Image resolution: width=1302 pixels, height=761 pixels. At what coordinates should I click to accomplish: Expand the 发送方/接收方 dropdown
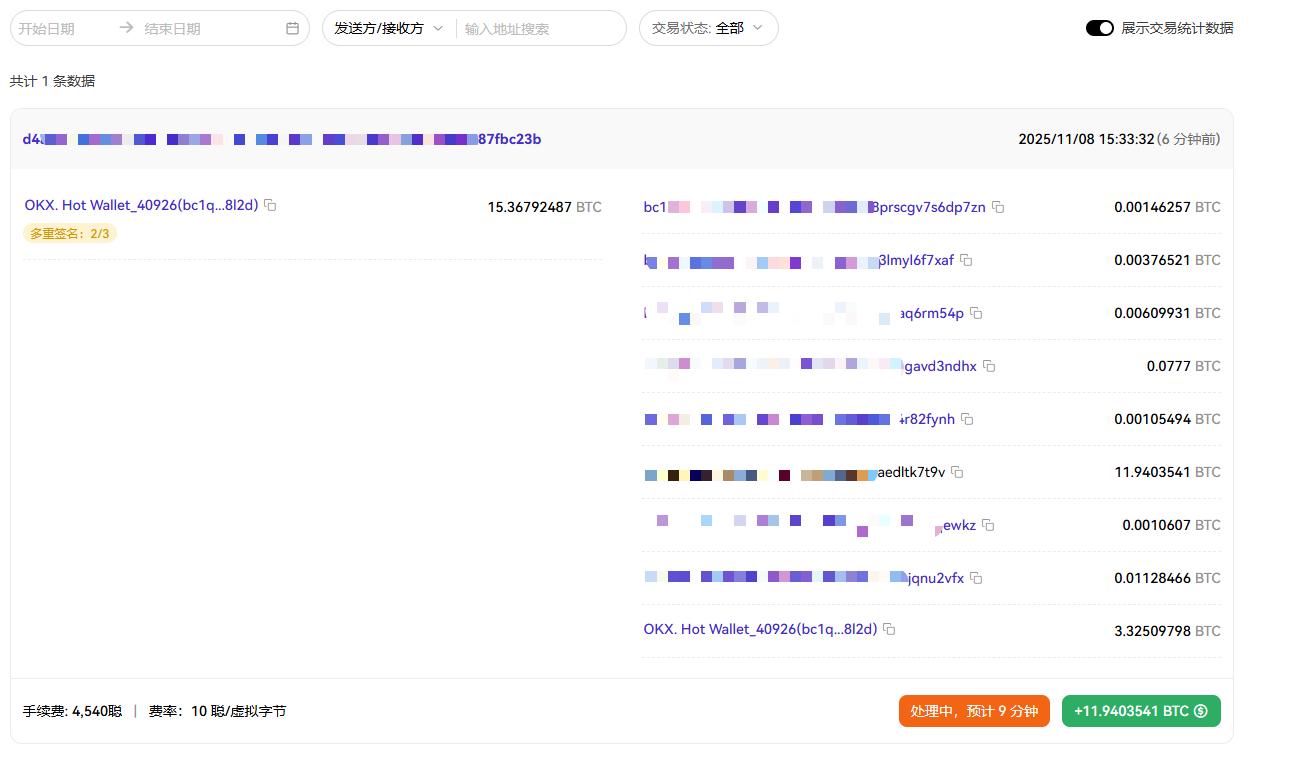(x=388, y=29)
